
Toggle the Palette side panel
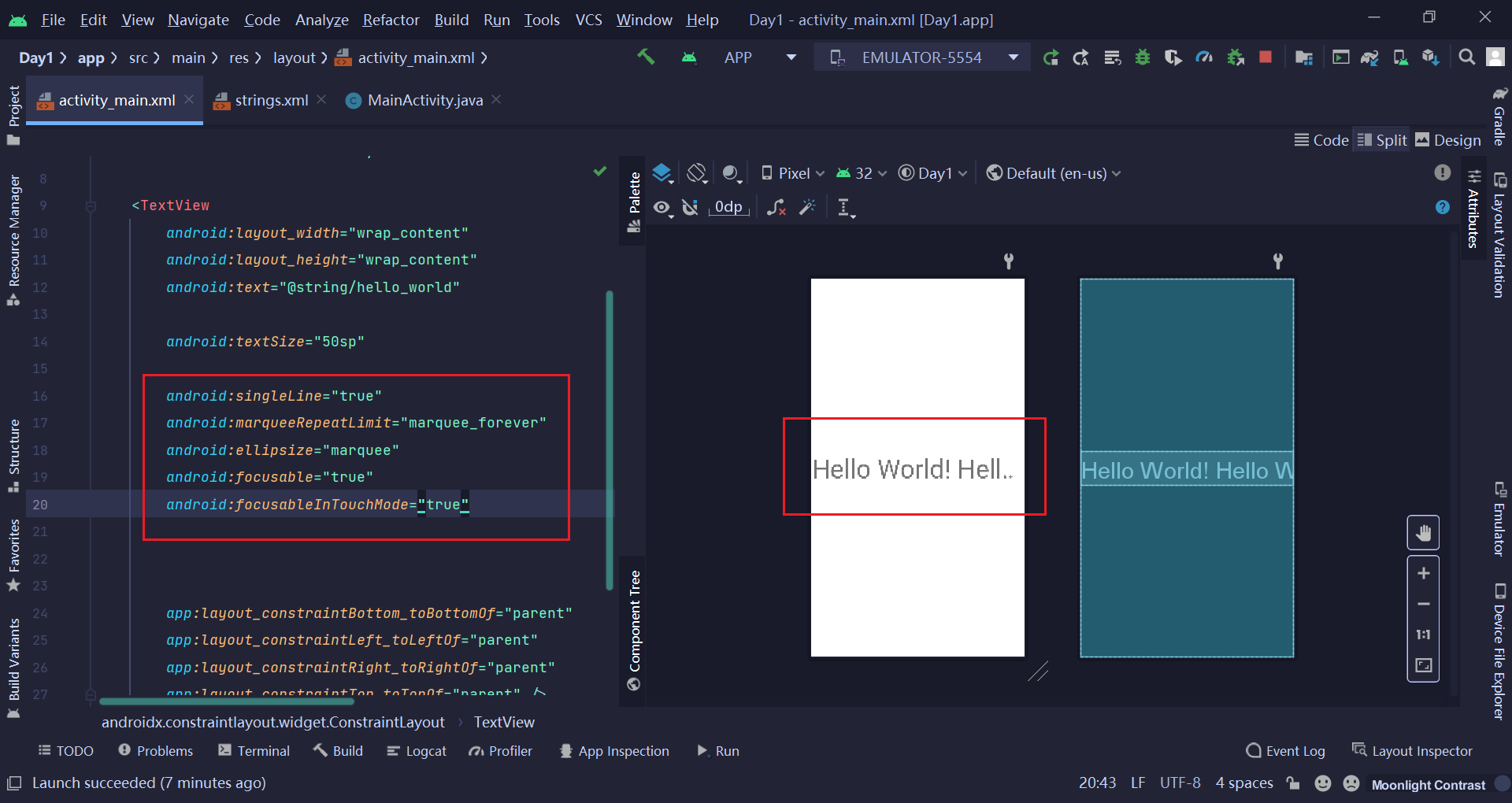(633, 202)
